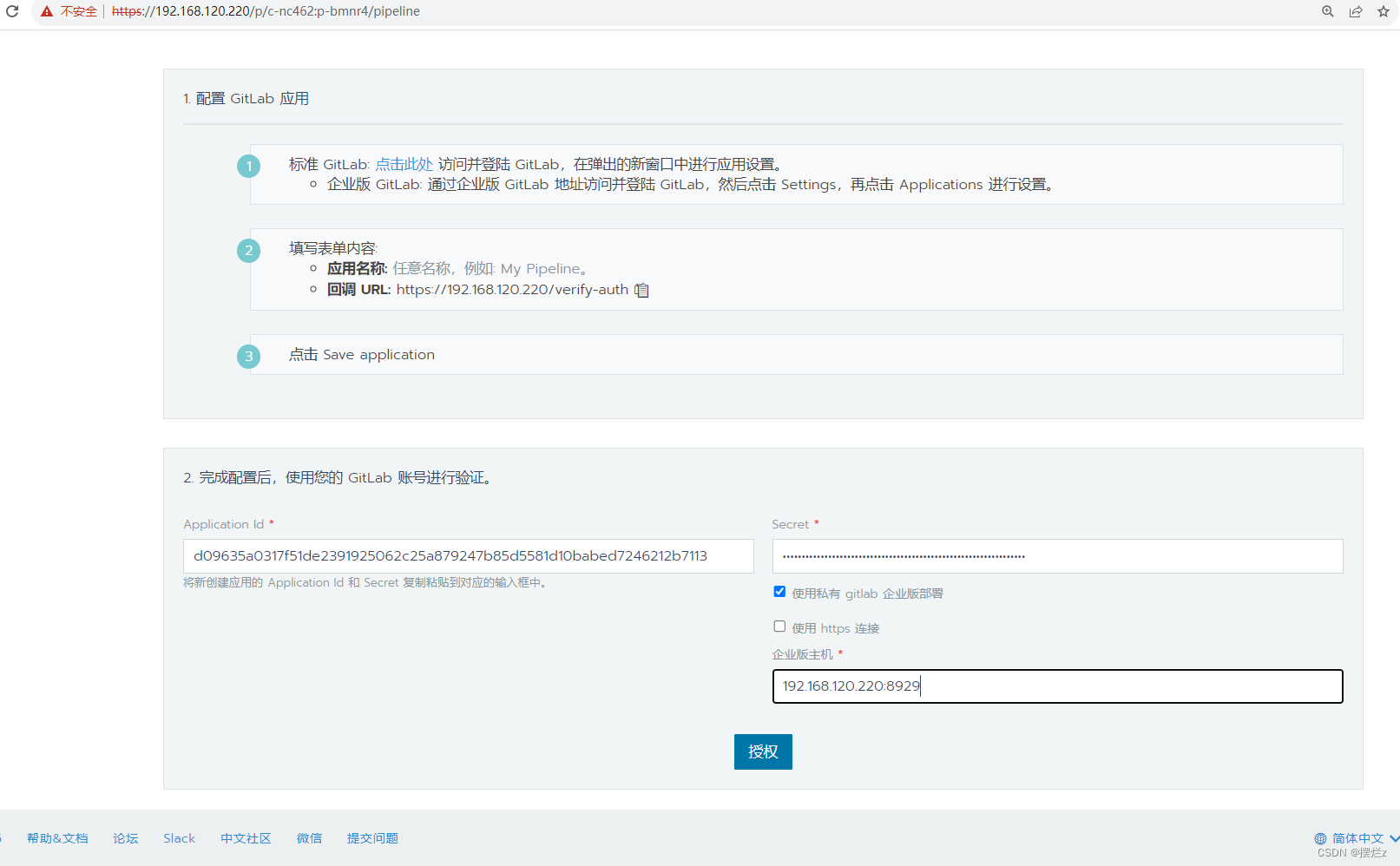The width and height of the screenshot is (1400, 866).
Task: Click the 2. 完成配置后 section heading
Action: tap(338, 478)
